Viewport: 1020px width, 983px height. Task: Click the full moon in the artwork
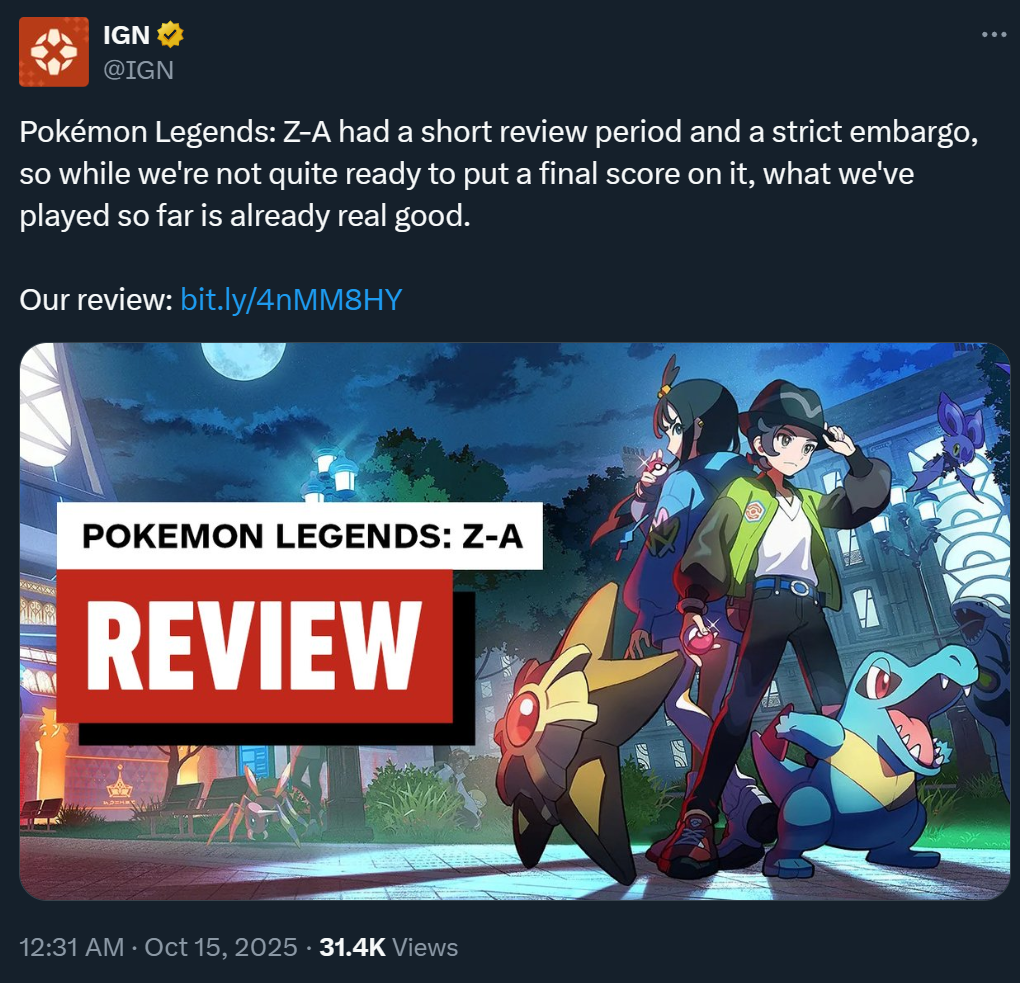[243, 361]
